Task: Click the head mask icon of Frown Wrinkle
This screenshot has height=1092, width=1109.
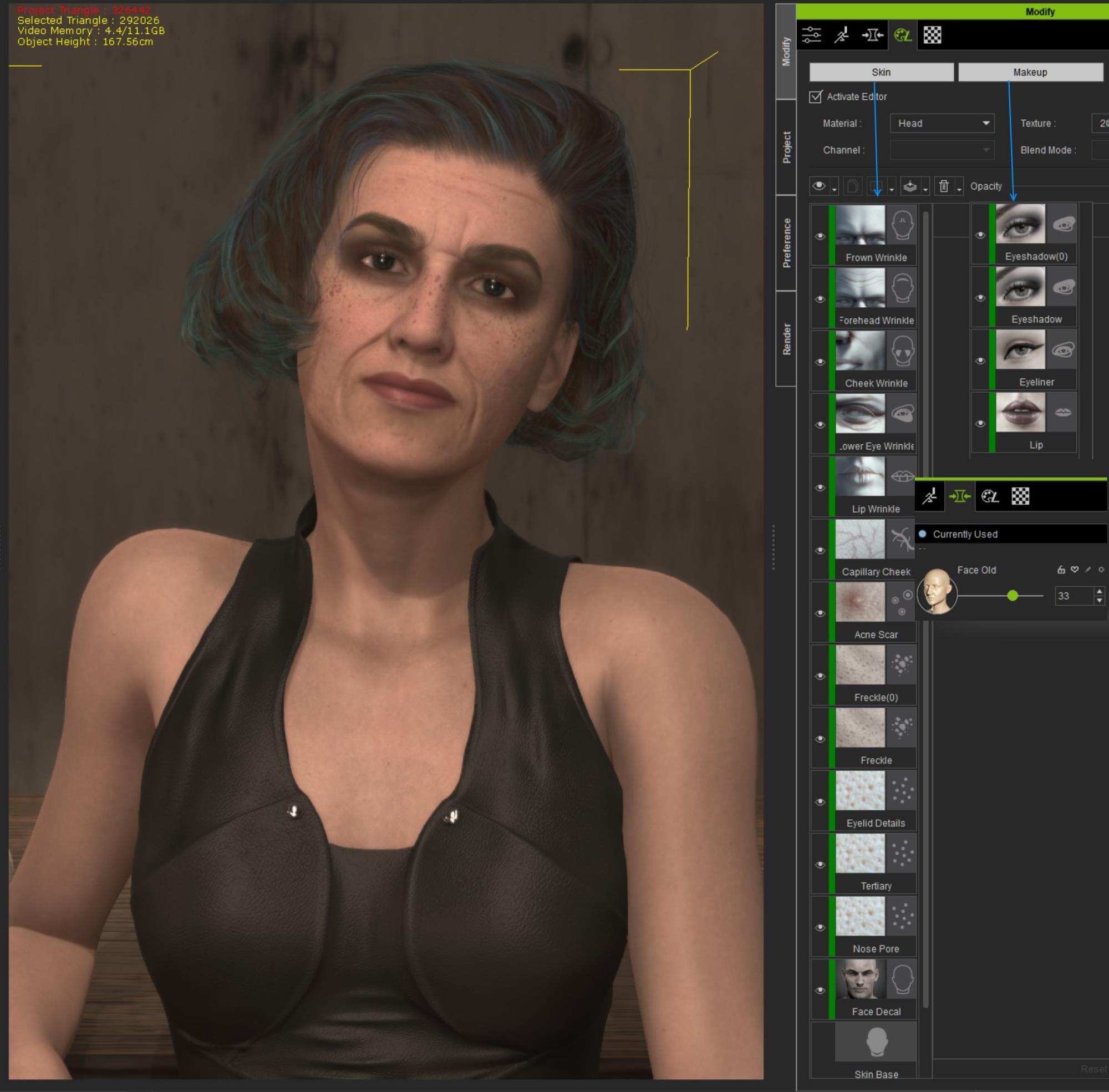Action: [902, 225]
